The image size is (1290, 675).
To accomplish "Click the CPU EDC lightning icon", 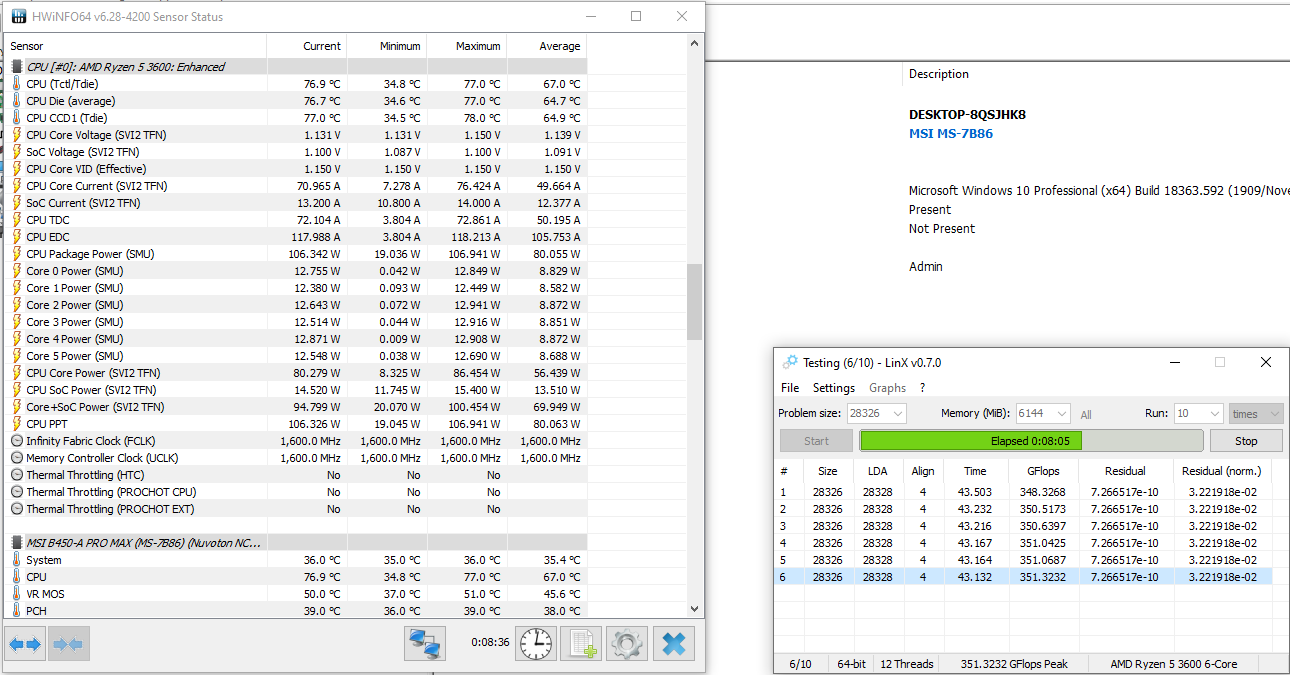I will [16, 237].
